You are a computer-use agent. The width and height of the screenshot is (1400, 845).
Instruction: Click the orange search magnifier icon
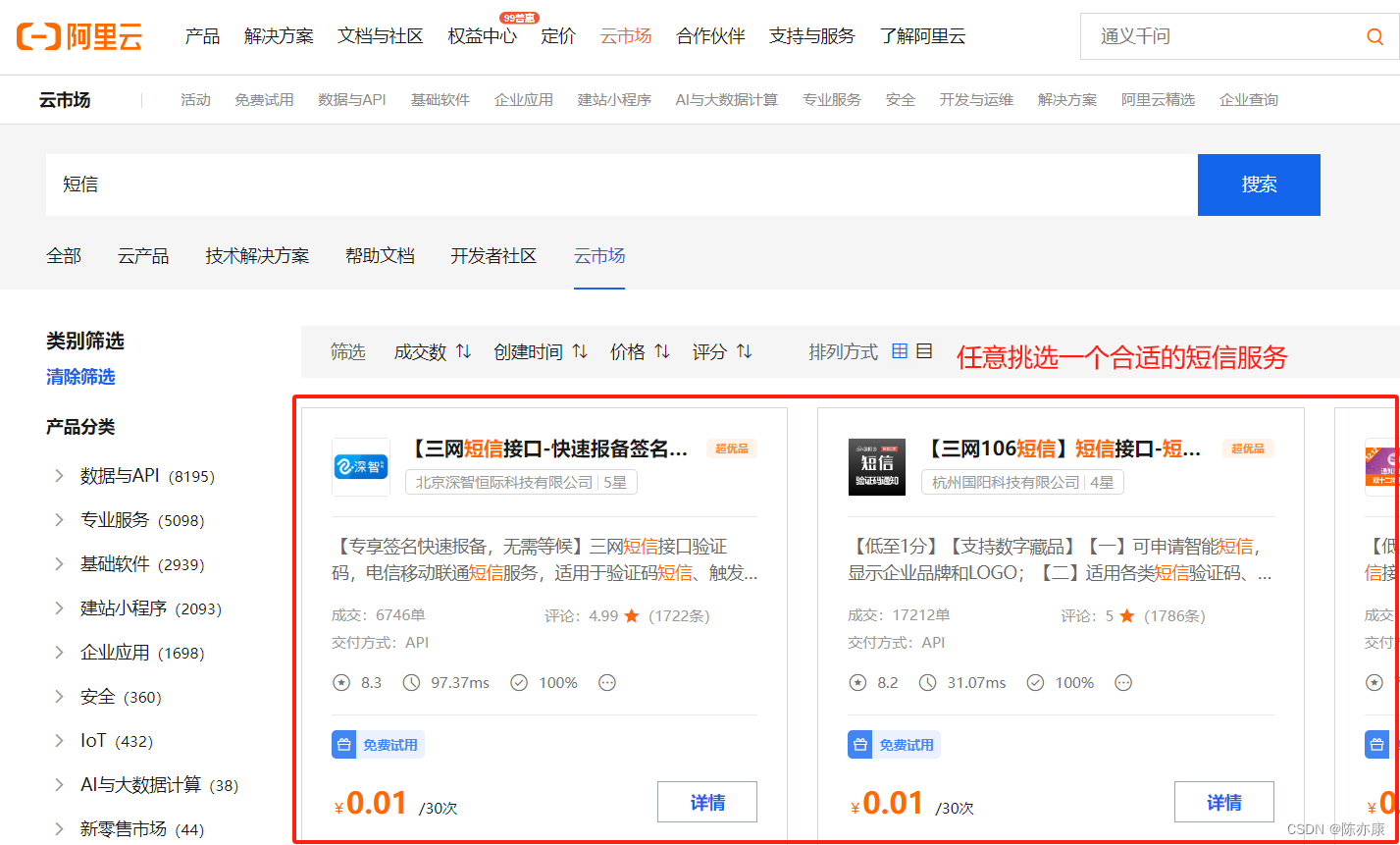1374,36
